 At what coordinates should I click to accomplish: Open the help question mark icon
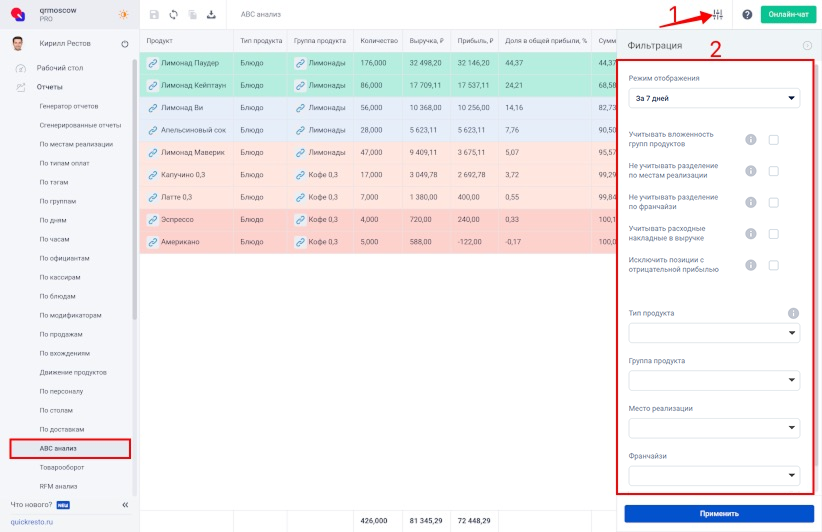[x=747, y=15]
